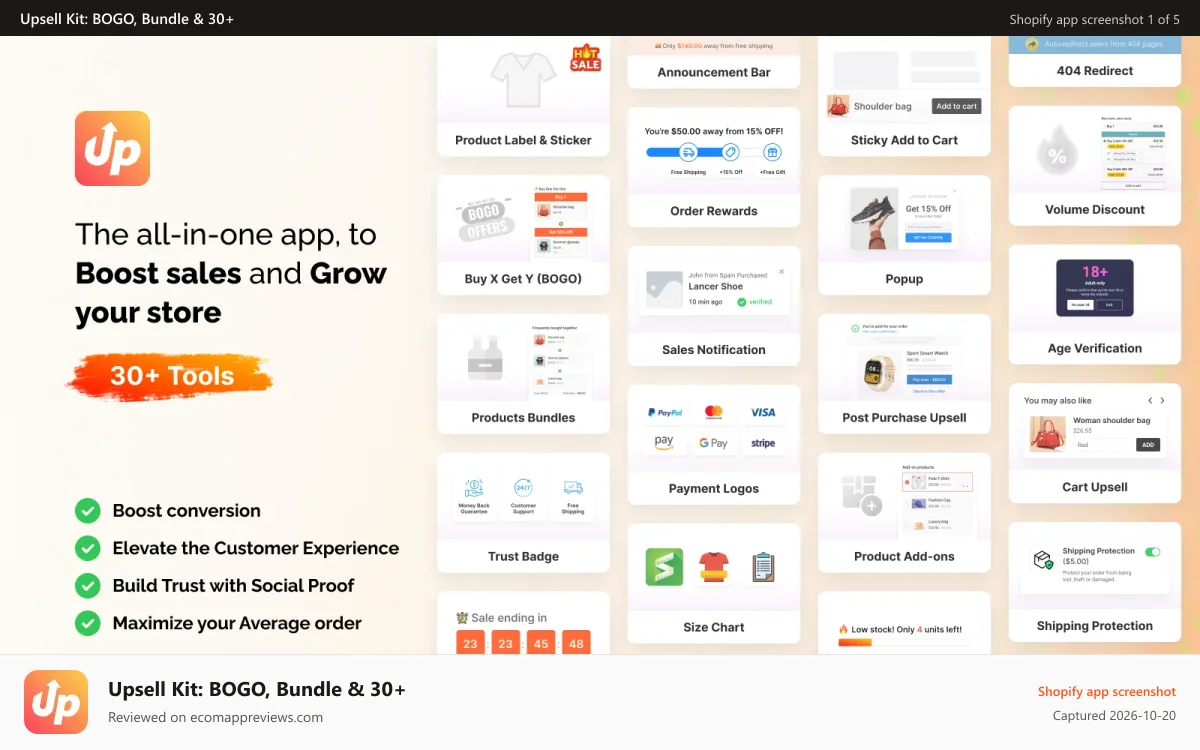Click the Google Pay logo

[x=713, y=442]
